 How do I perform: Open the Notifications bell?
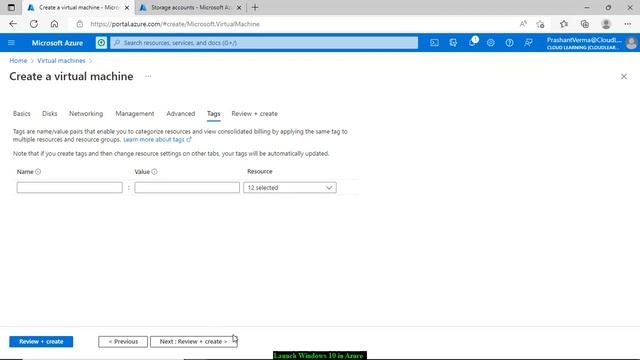472,42
